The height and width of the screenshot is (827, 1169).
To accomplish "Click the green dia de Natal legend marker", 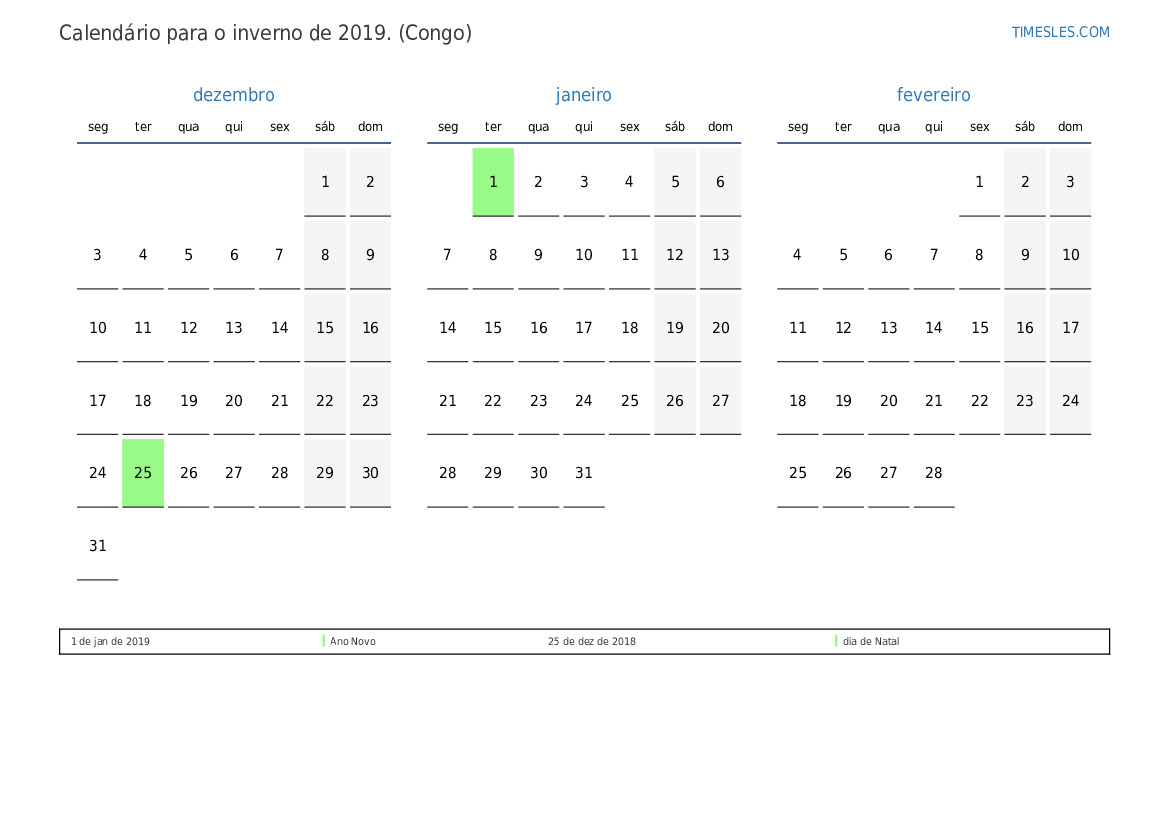I will (x=836, y=641).
